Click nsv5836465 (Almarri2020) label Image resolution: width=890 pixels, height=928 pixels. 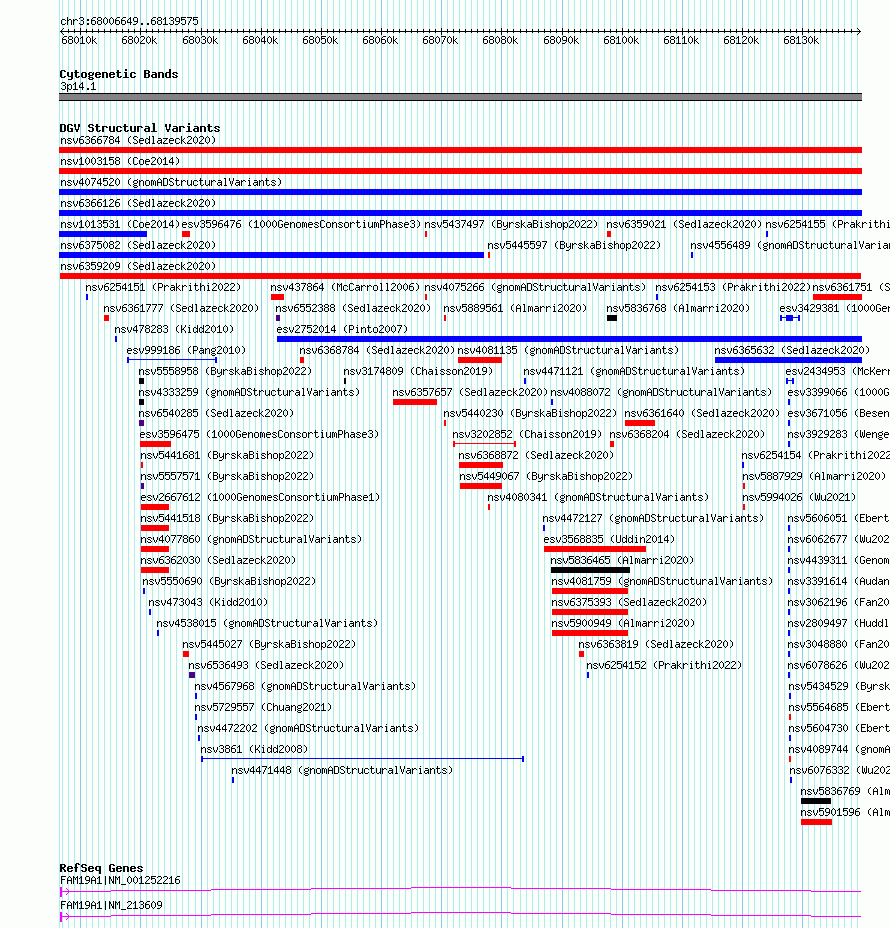click(622, 560)
